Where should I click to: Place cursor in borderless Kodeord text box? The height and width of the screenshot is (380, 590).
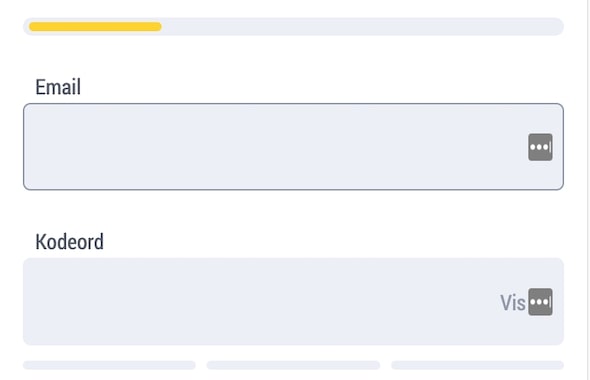click(293, 301)
